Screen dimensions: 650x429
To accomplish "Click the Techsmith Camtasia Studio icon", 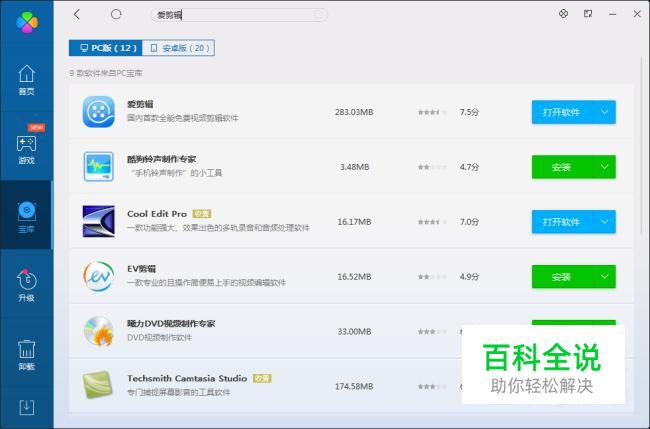I will point(98,385).
